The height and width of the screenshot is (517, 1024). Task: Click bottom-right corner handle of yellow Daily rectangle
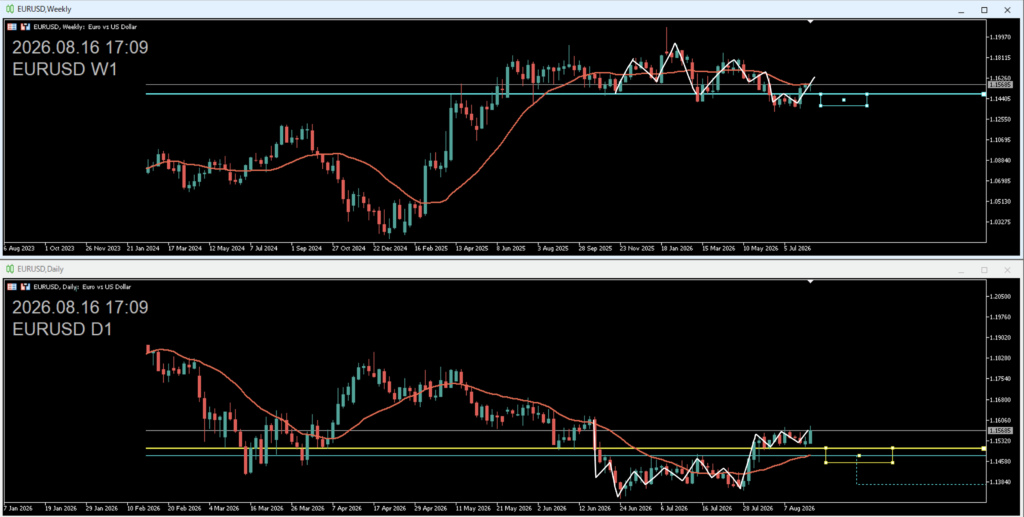coord(893,463)
